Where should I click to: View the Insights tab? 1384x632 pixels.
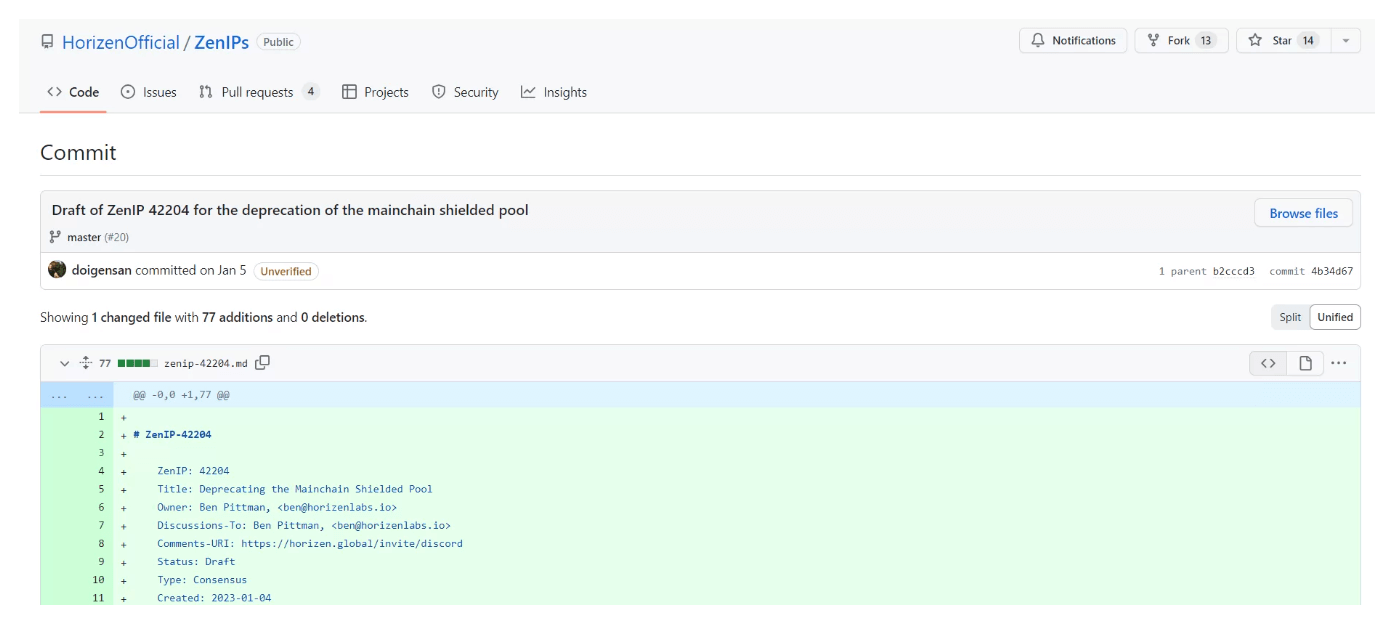coord(554,92)
